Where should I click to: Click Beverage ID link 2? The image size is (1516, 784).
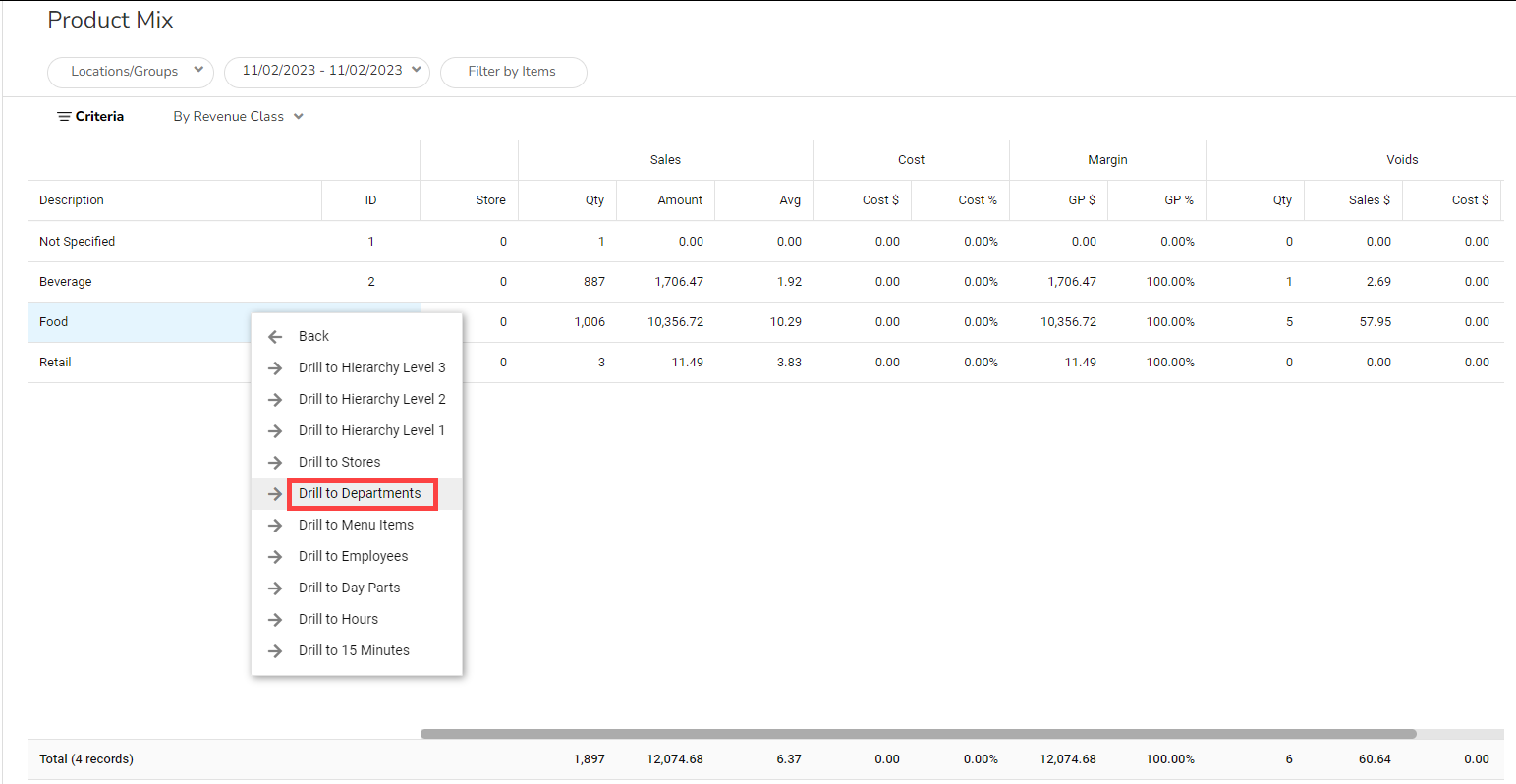tap(370, 282)
